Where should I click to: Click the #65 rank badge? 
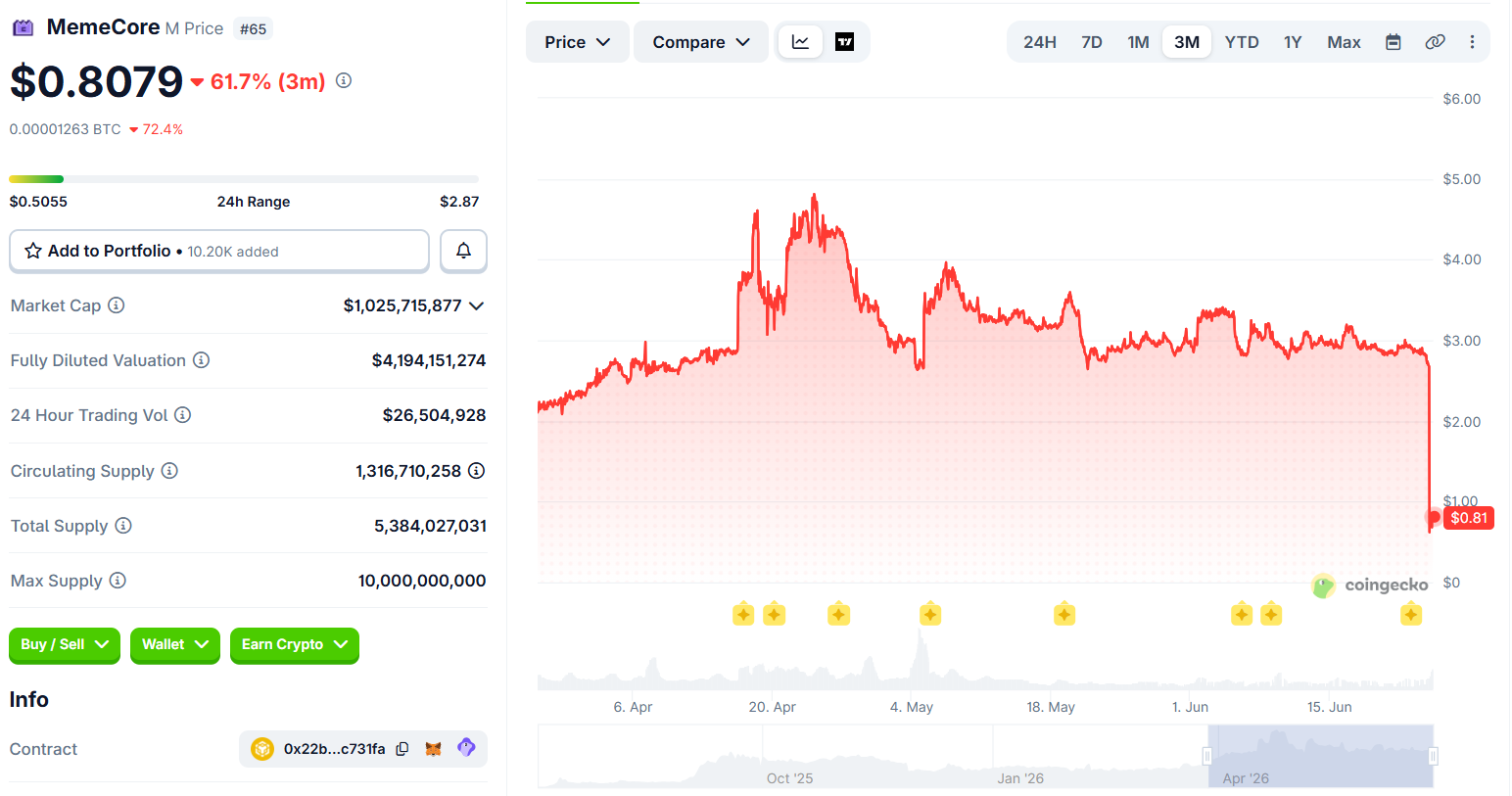(254, 29)
